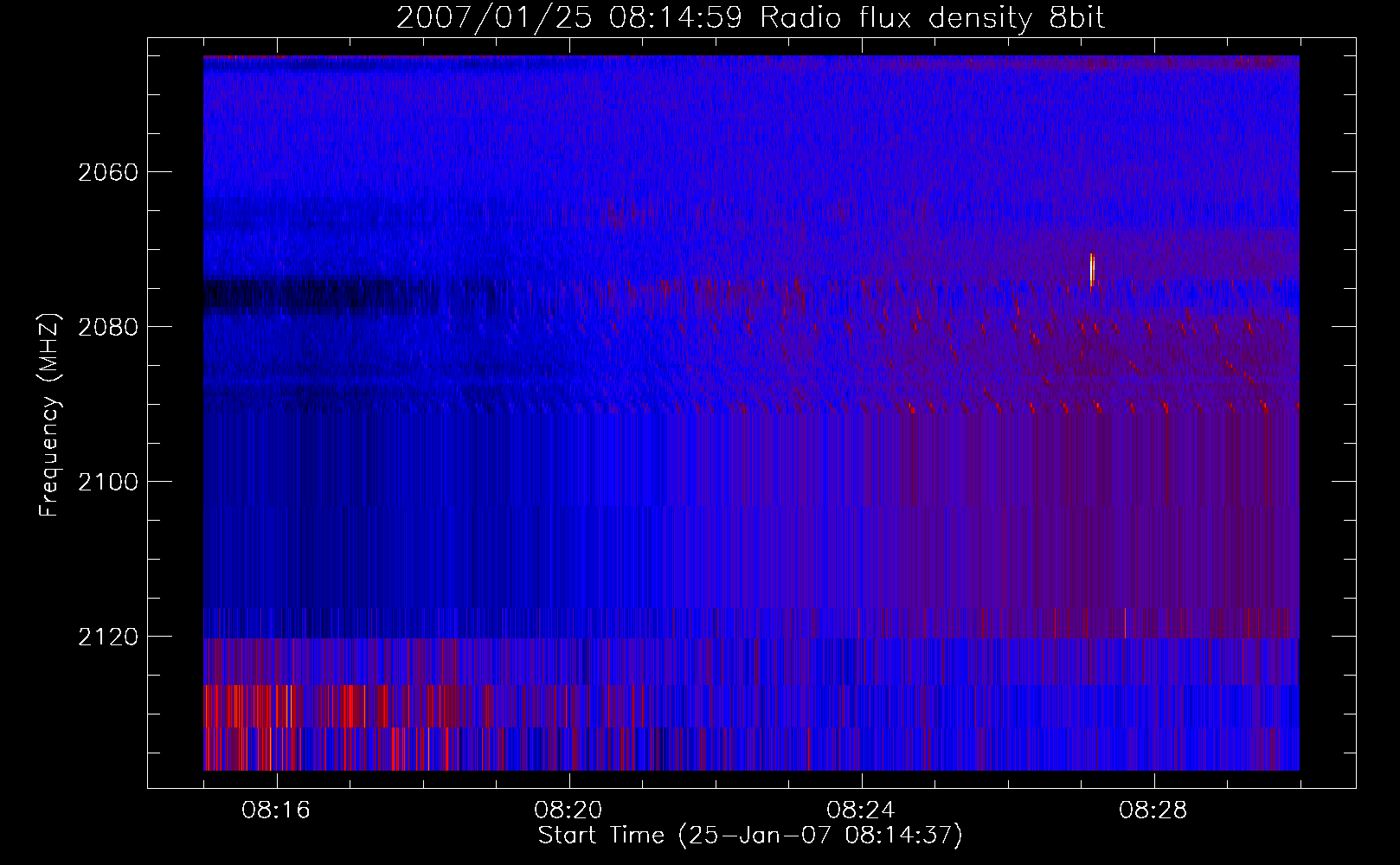
Task: Click the 08:20 time tick label
Action: tap(568, 811)
